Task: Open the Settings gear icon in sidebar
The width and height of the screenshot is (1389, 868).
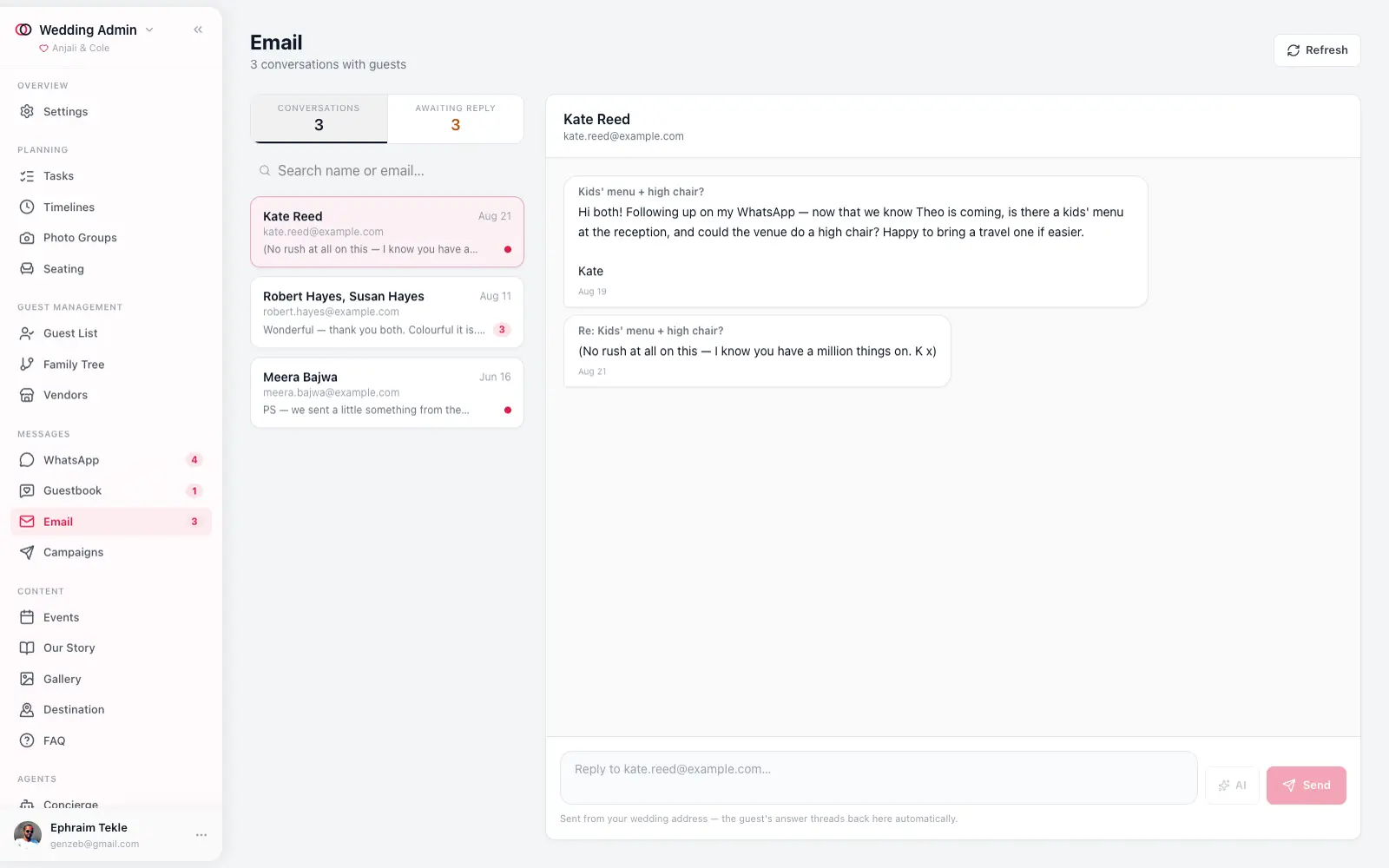Action: pos(27,112)
